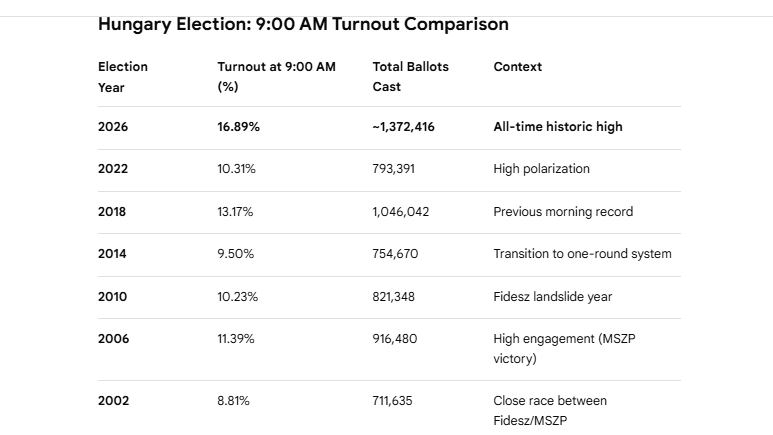
Task: Select the "Previous morning record" cell
Action: [563, 212]
